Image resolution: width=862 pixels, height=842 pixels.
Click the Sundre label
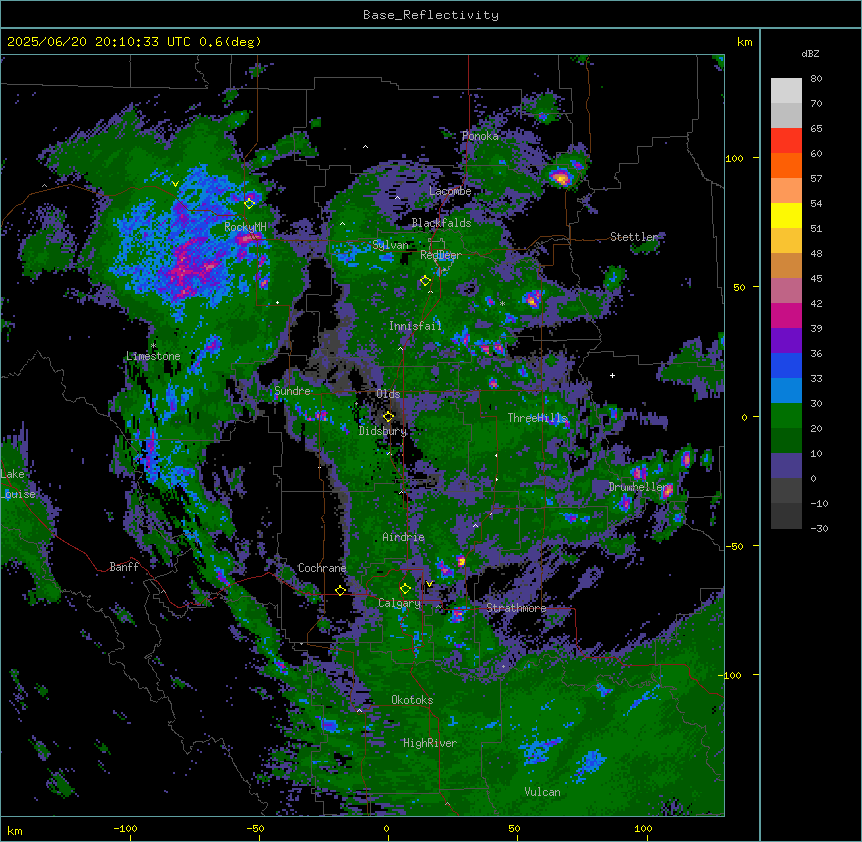pyautogui.click(x=292, y=391)
